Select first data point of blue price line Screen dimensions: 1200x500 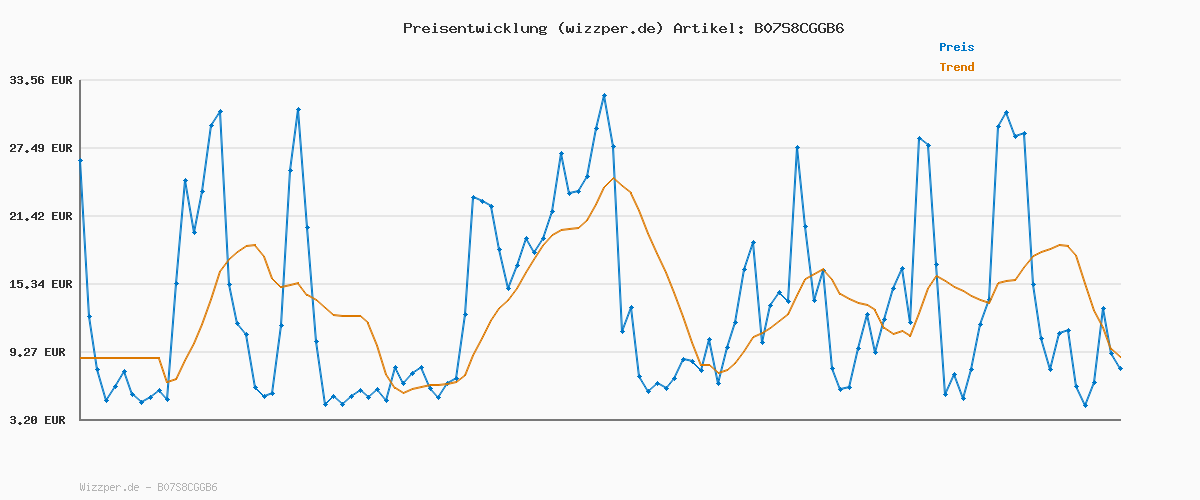[x=80, y=160]
